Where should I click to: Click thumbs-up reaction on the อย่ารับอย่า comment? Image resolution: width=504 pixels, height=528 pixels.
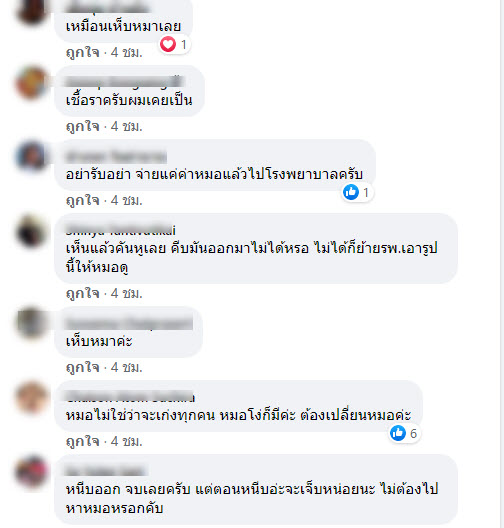point(351,192)
